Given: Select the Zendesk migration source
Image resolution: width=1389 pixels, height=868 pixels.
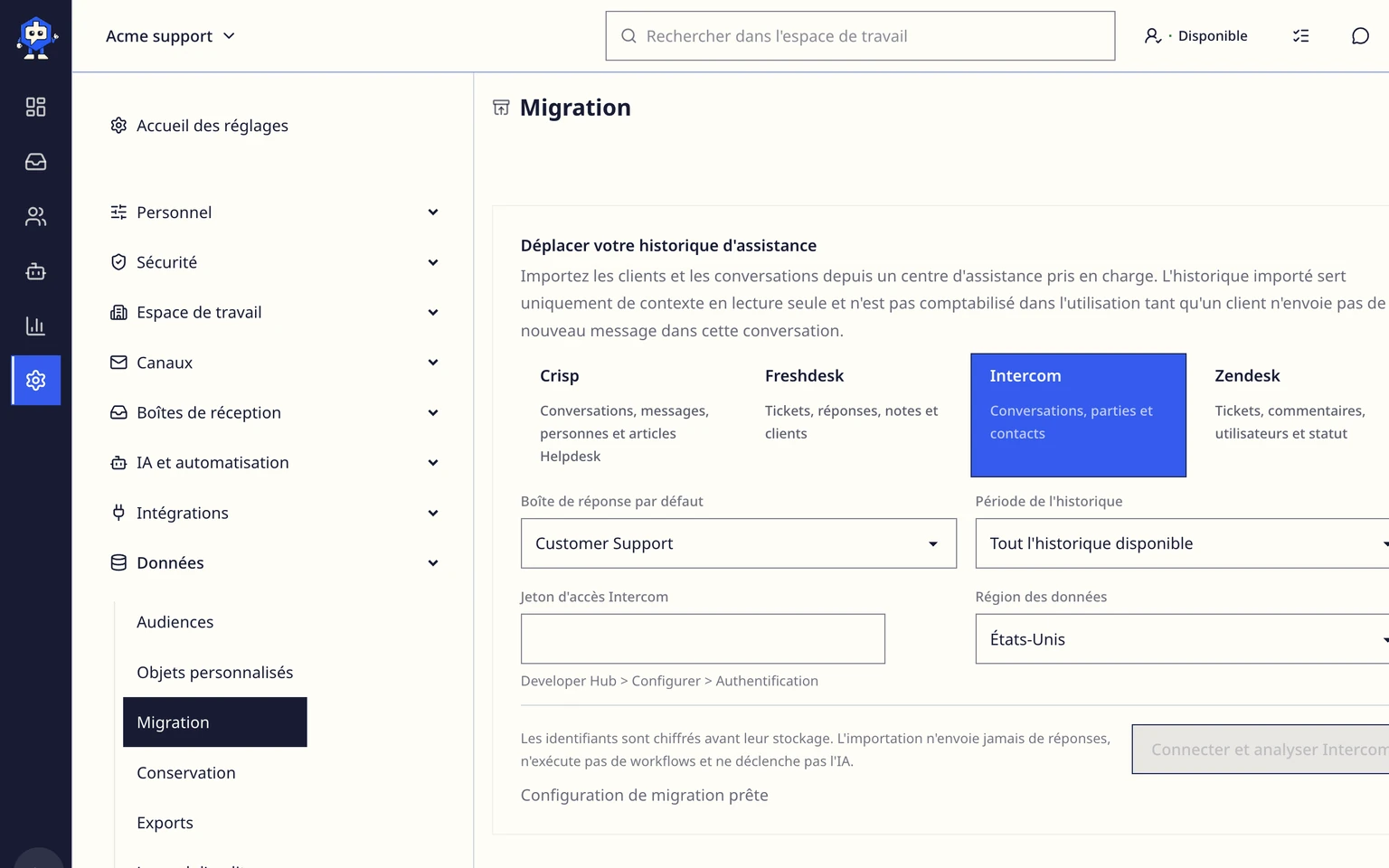Looking at the screenshot, I should tap(1292, 415).
